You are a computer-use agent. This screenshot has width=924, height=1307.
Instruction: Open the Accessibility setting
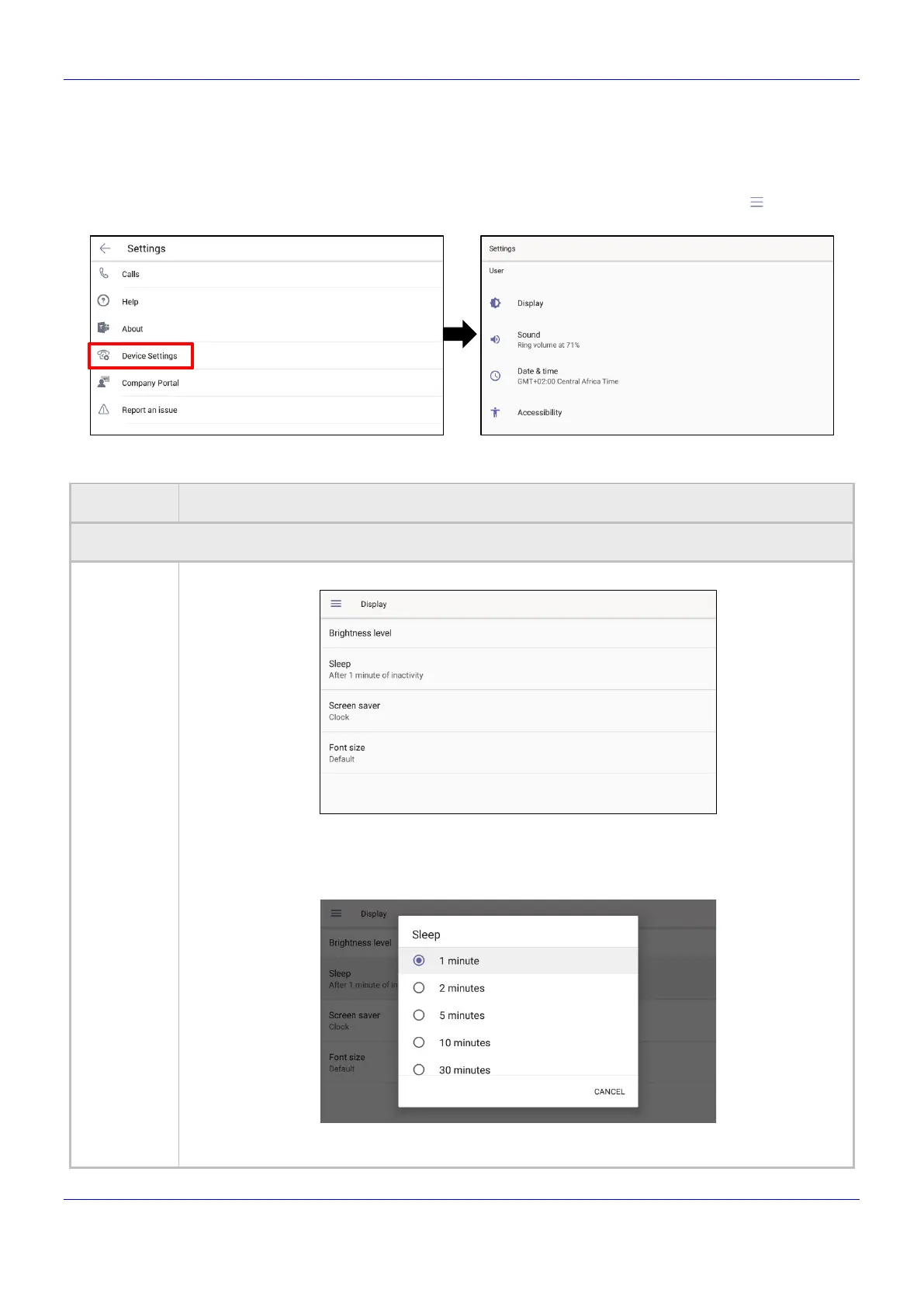(x=657, y=412)
